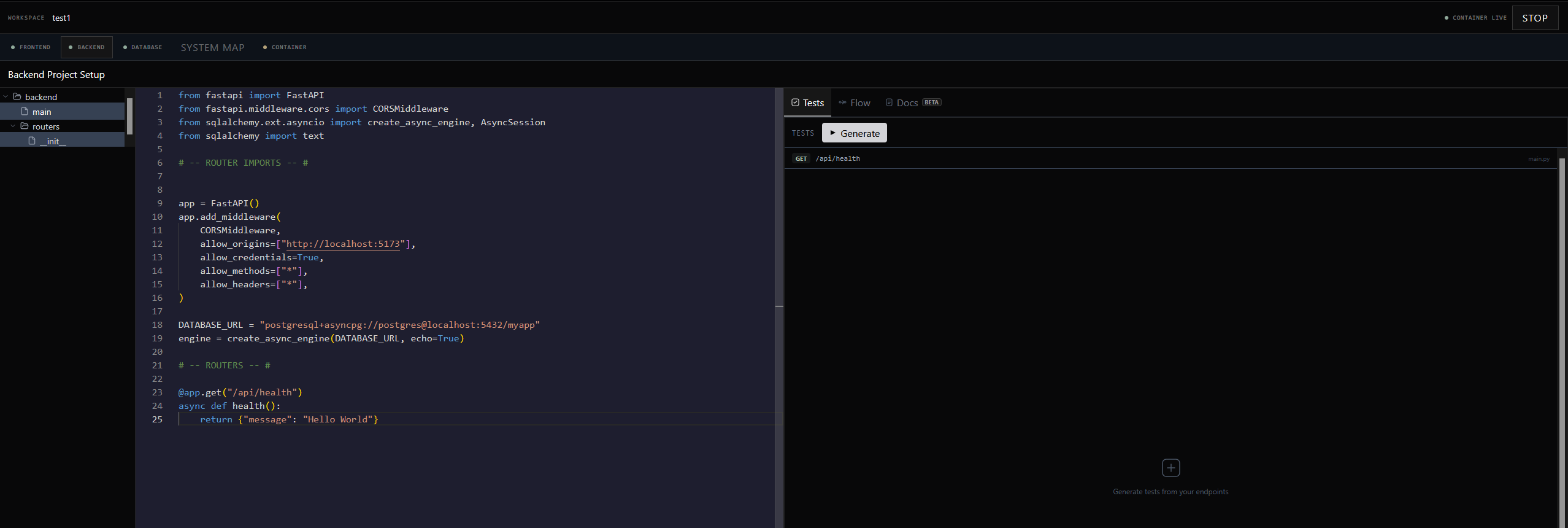Stop the live container with STOP
The image size is (1568, 528).
coord(1535,18)
